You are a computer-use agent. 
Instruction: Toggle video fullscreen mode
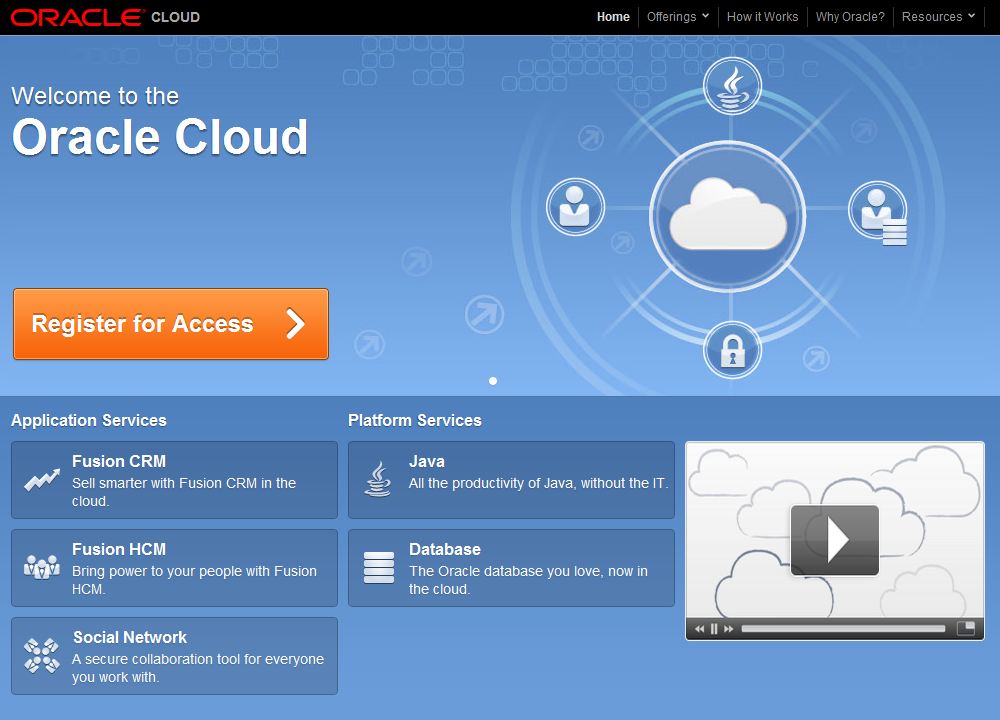click(x=966, y=628)
